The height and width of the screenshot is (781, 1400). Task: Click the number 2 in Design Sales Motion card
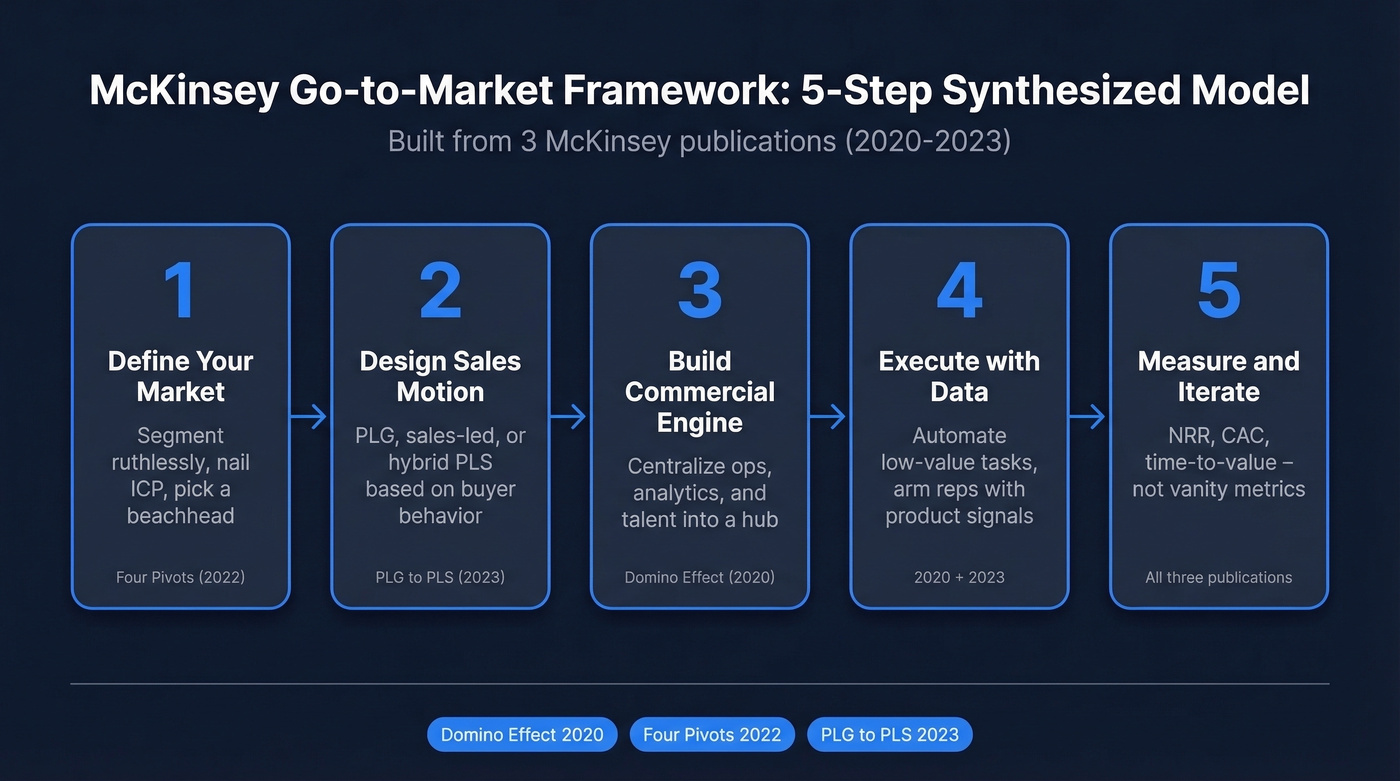click(x=440, y=289)
